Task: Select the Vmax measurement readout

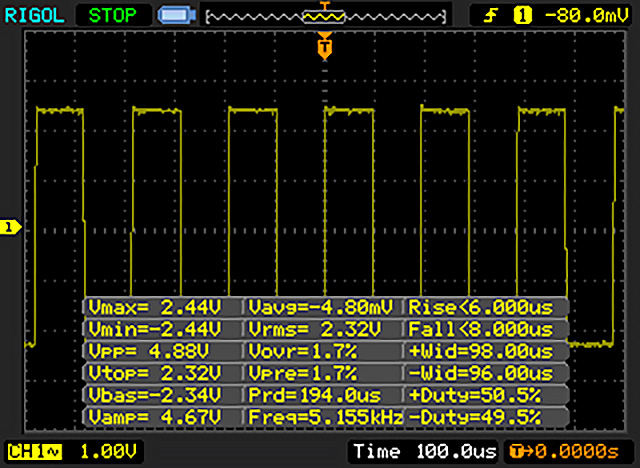Action: point(162,306)
